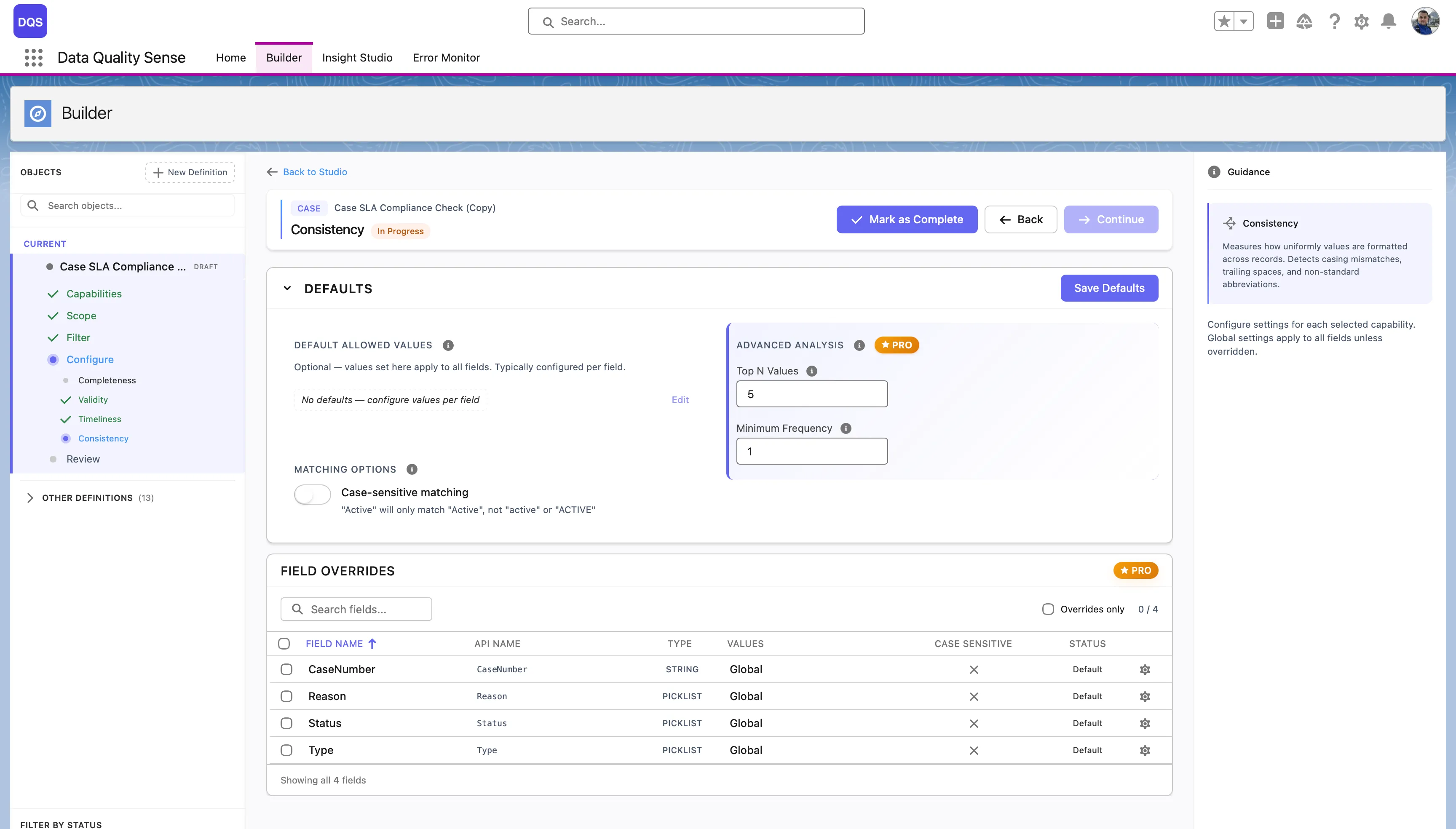Open the favorites list dropdown arrow
The width and height of the screenshot is (1456, 829).
click(1244, 21)
